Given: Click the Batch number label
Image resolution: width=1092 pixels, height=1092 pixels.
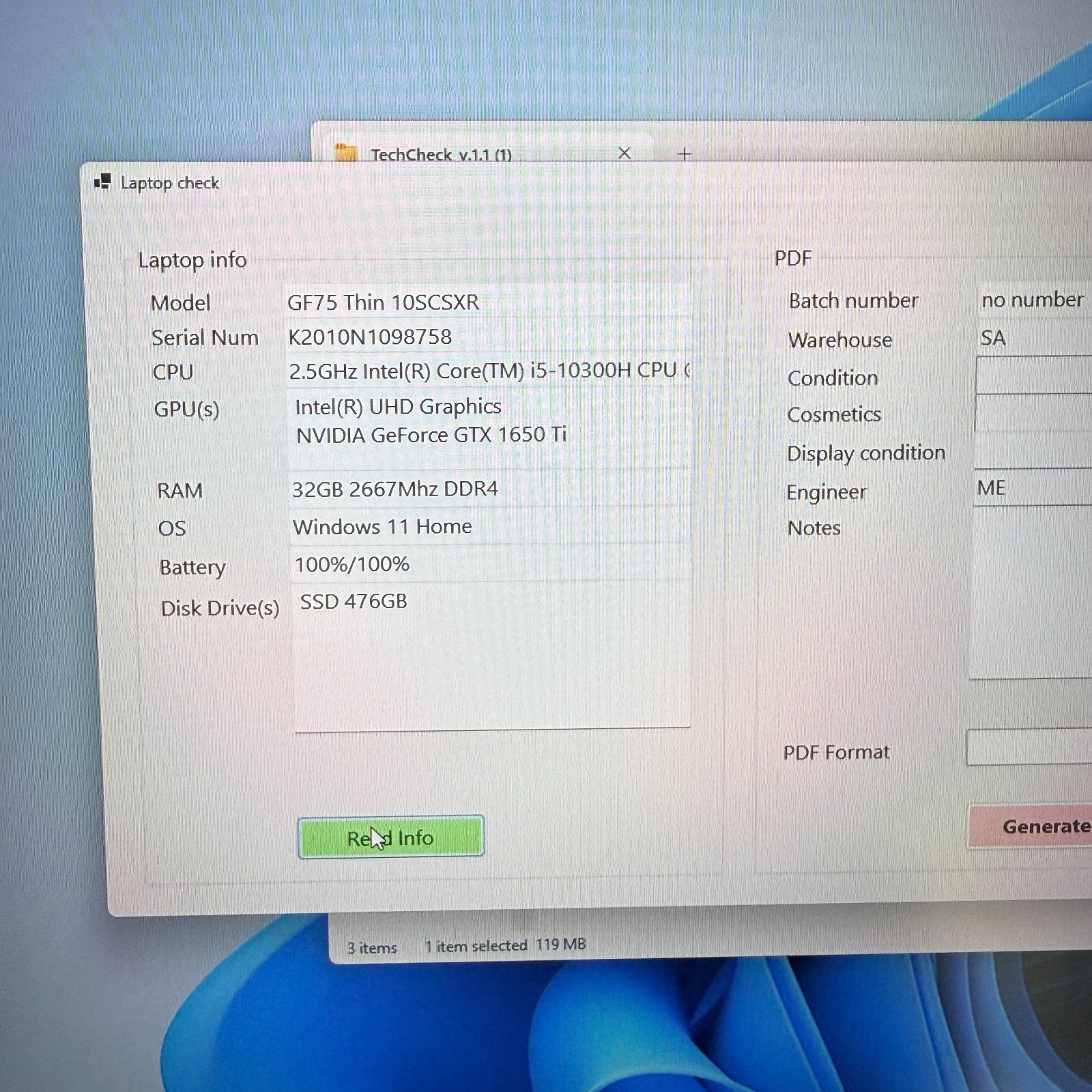Looking at the screenshot, I should (x=854, y=300).
